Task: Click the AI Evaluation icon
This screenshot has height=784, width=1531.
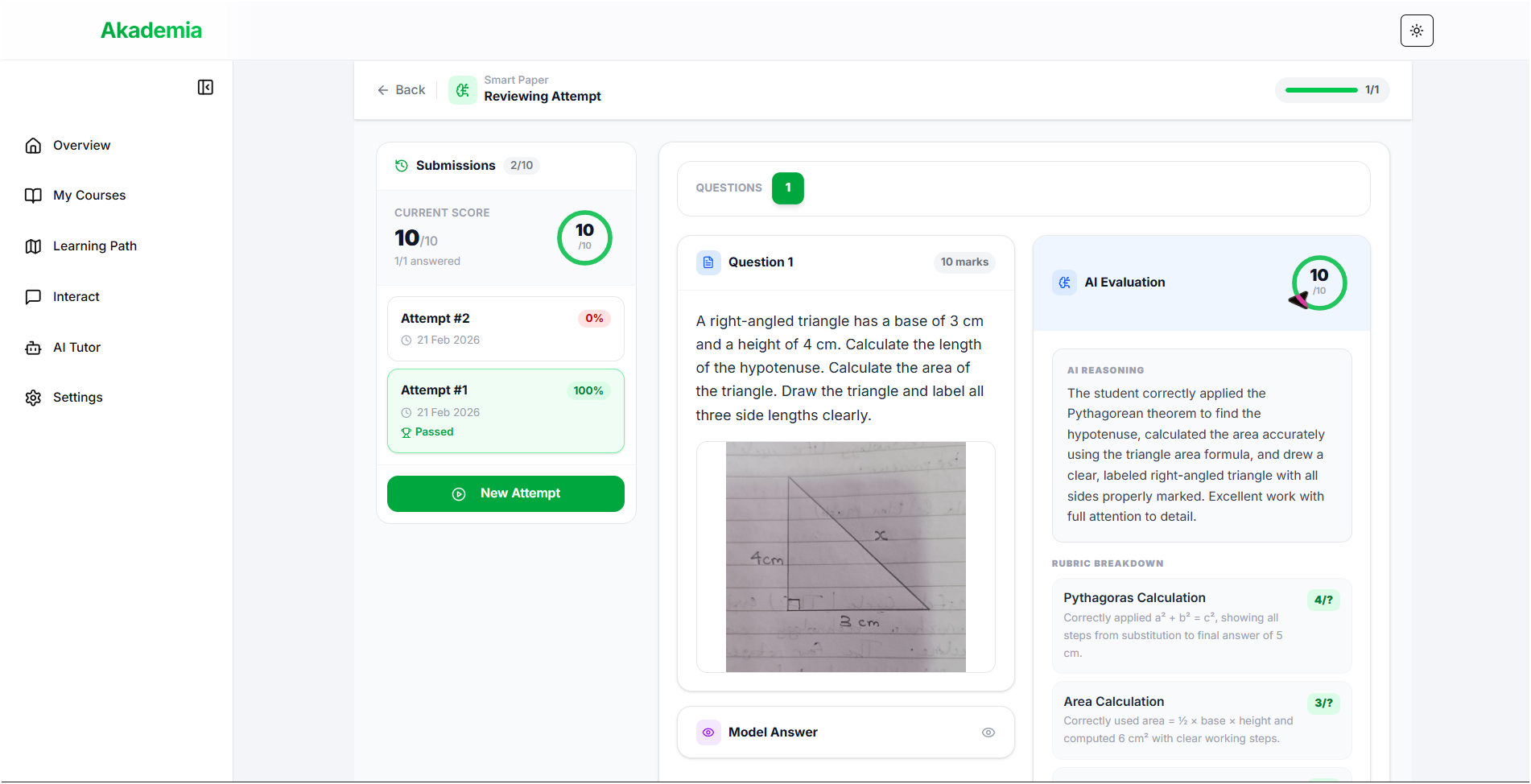Action: click(x=1064, y=283)
